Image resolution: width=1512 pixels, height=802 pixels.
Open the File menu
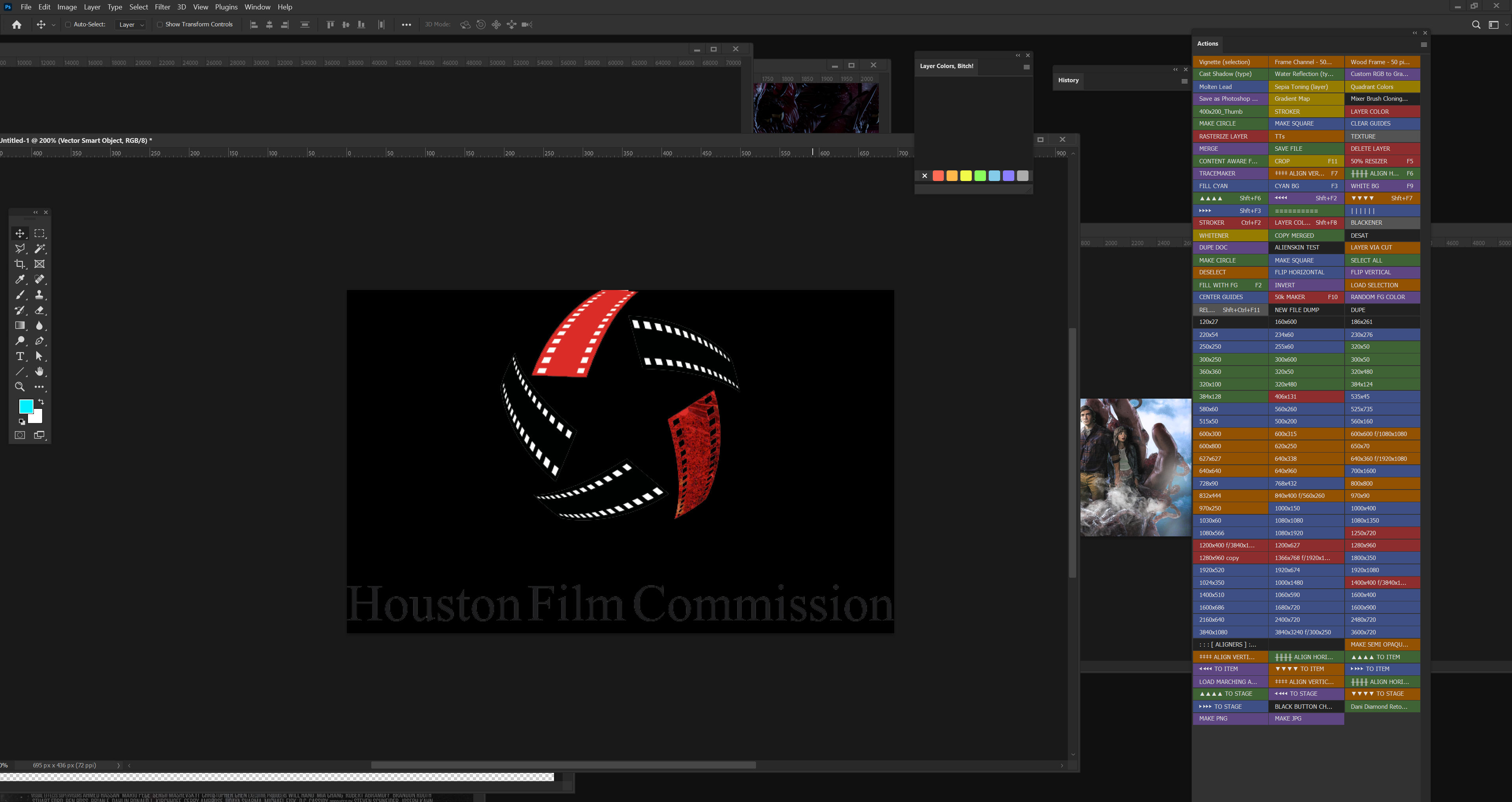(26, 7)
